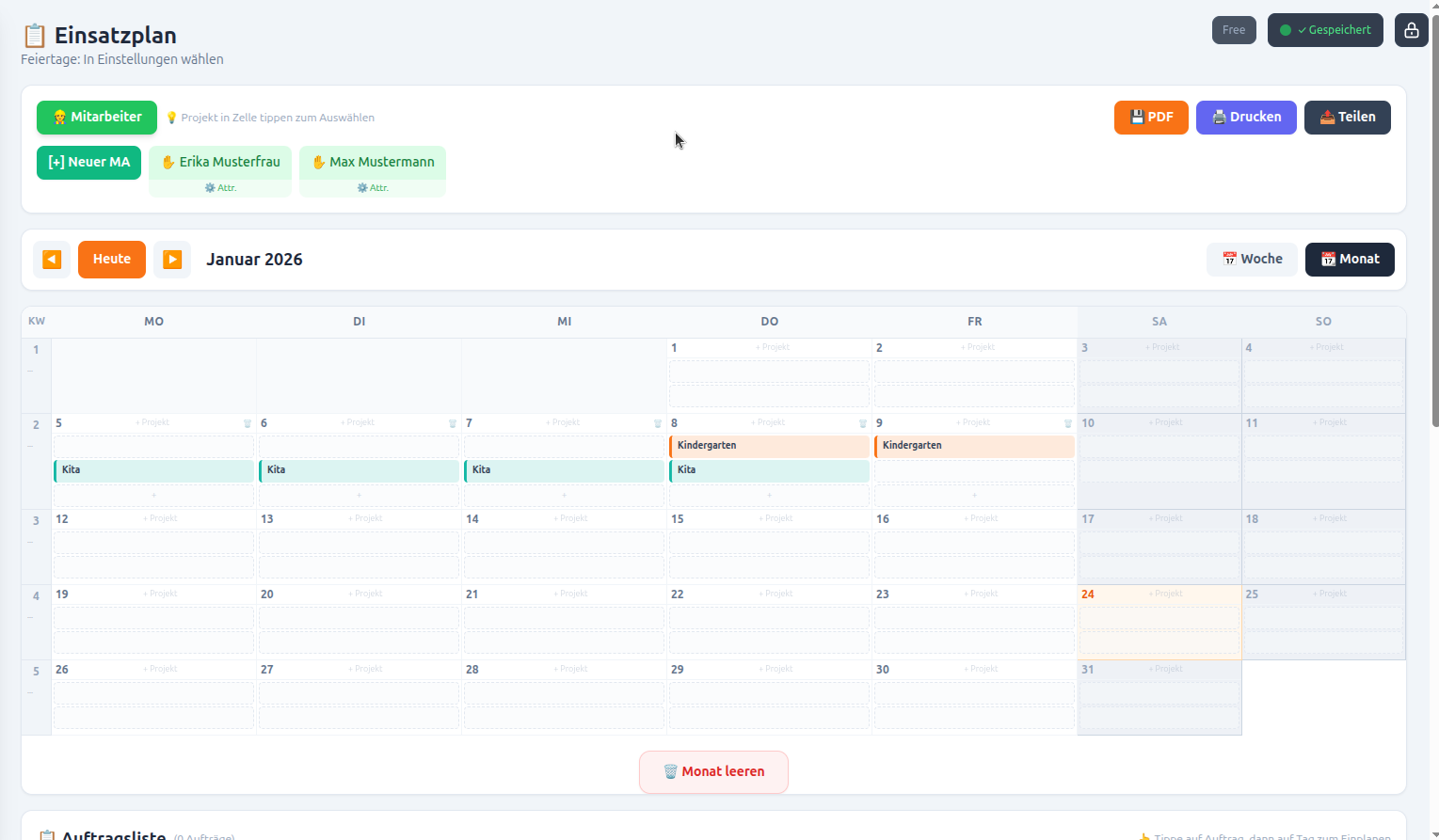
Task: Click the Neuer MA button
Action: point(88,162)
